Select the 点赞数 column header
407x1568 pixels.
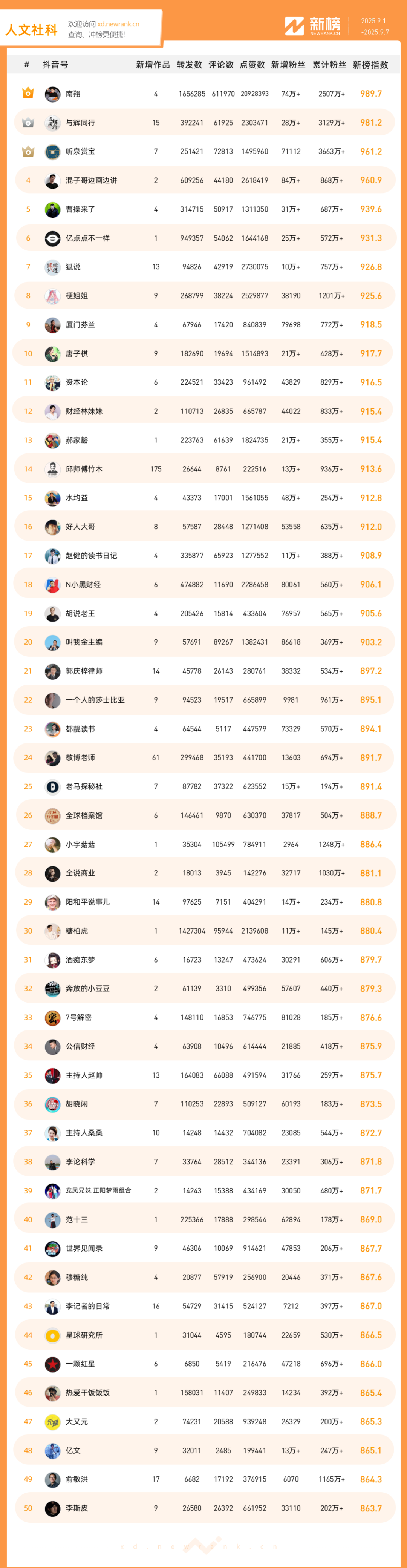[x=252, y=65]
